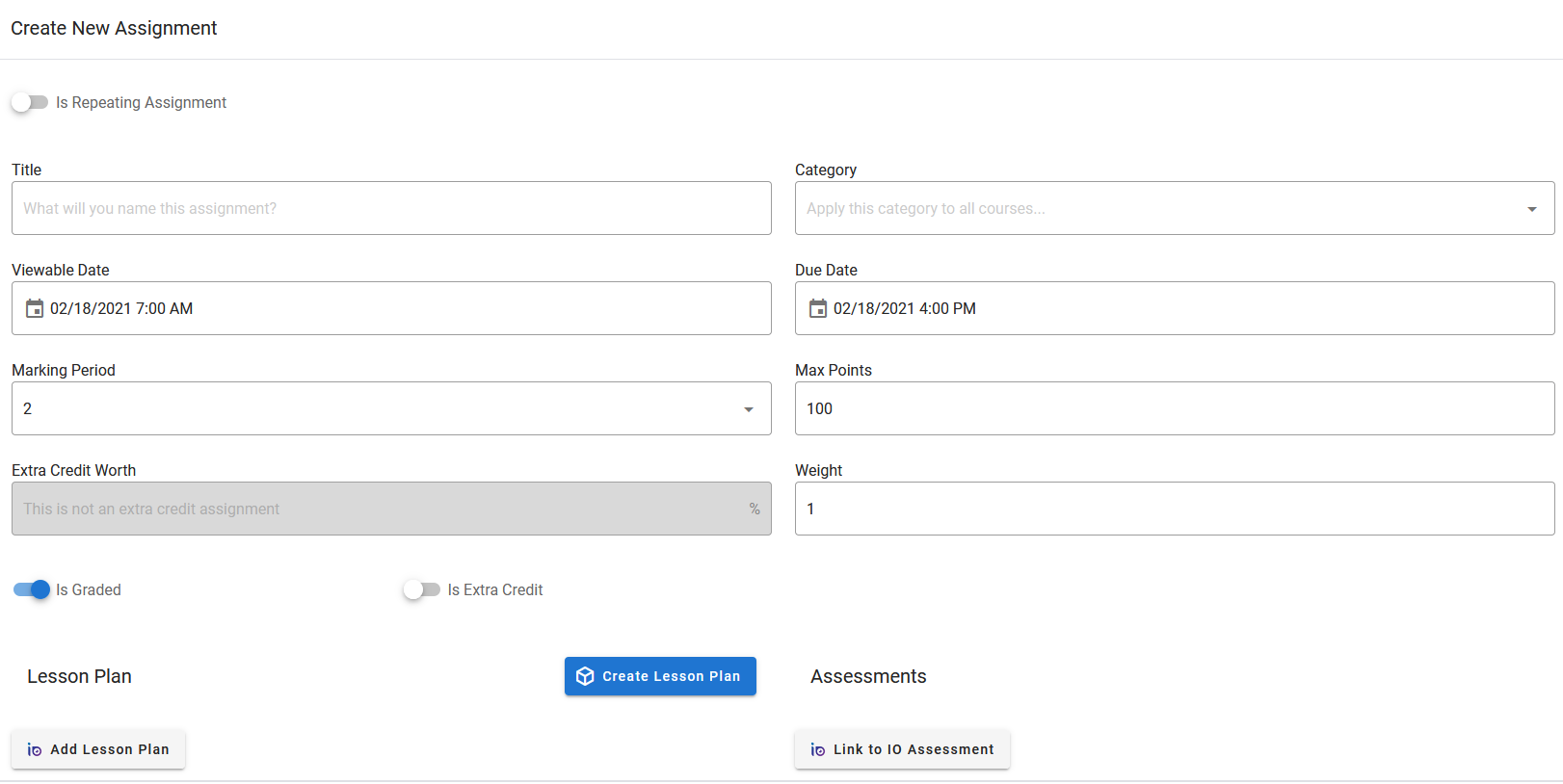
Task: Open calendar icon for Due Date
Action: click(x=818, y=308)
